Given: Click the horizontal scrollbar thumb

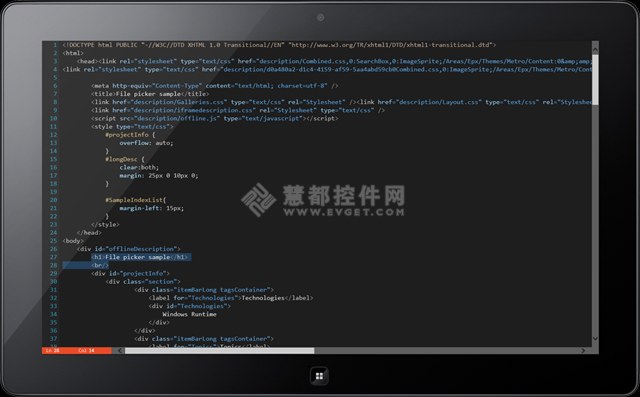Looking at the screenshot, I should coord(220,350).
